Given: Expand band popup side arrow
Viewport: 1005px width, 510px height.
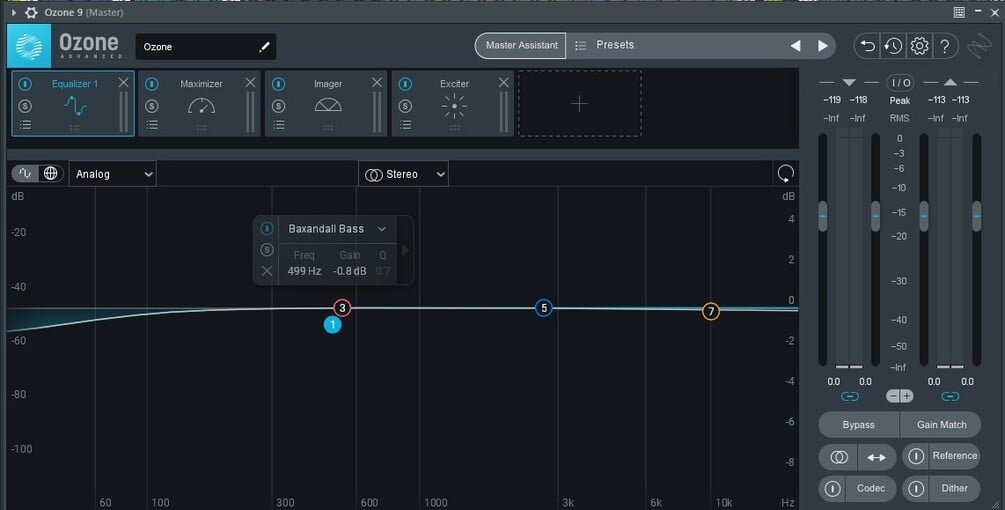Looking at the screenshot, I should point(405,250).
